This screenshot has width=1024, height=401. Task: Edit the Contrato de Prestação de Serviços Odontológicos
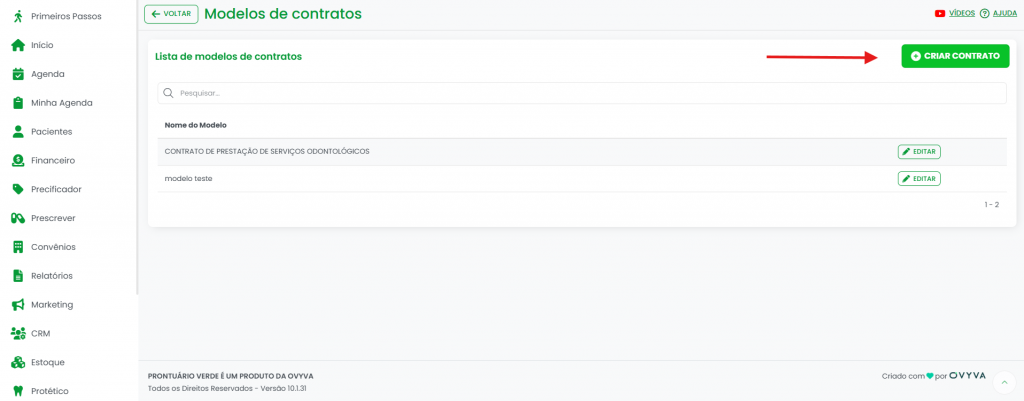(x=918, y=152)
